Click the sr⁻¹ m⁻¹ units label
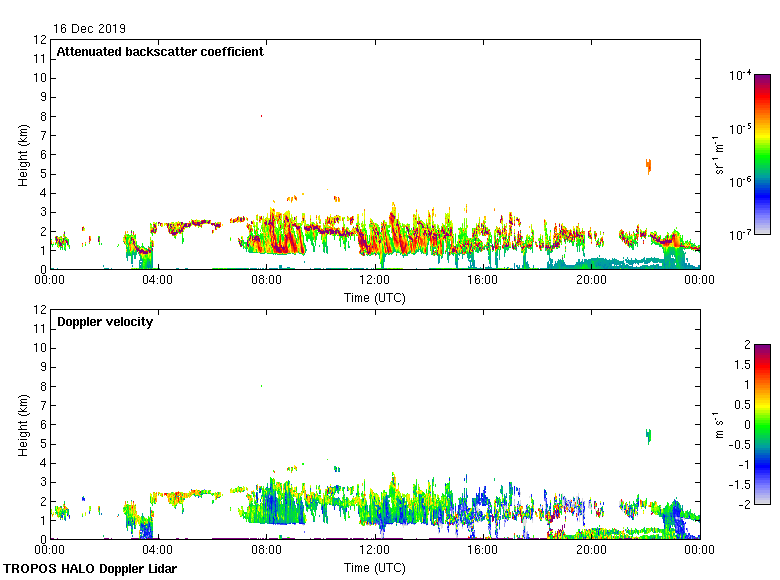The image size is (780, 580). coord(720,154)
